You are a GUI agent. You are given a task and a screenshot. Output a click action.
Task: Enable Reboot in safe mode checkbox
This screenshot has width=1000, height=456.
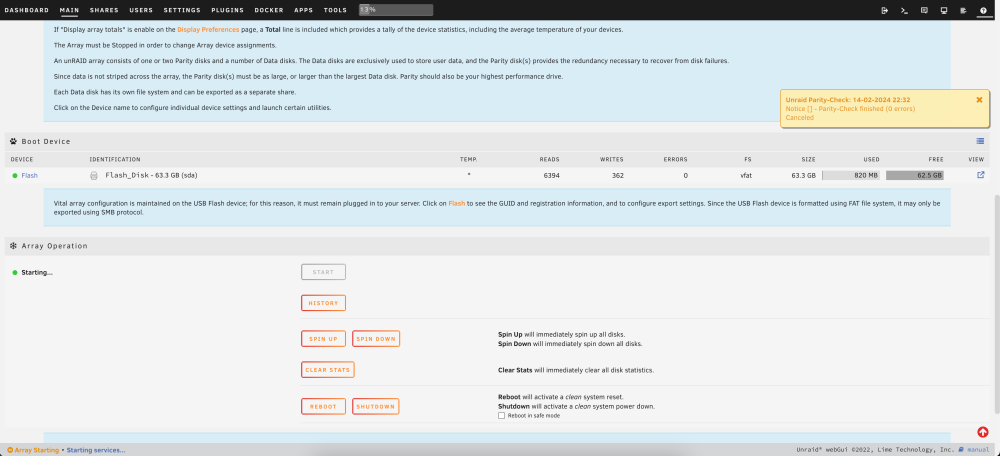tap(501, 415)
